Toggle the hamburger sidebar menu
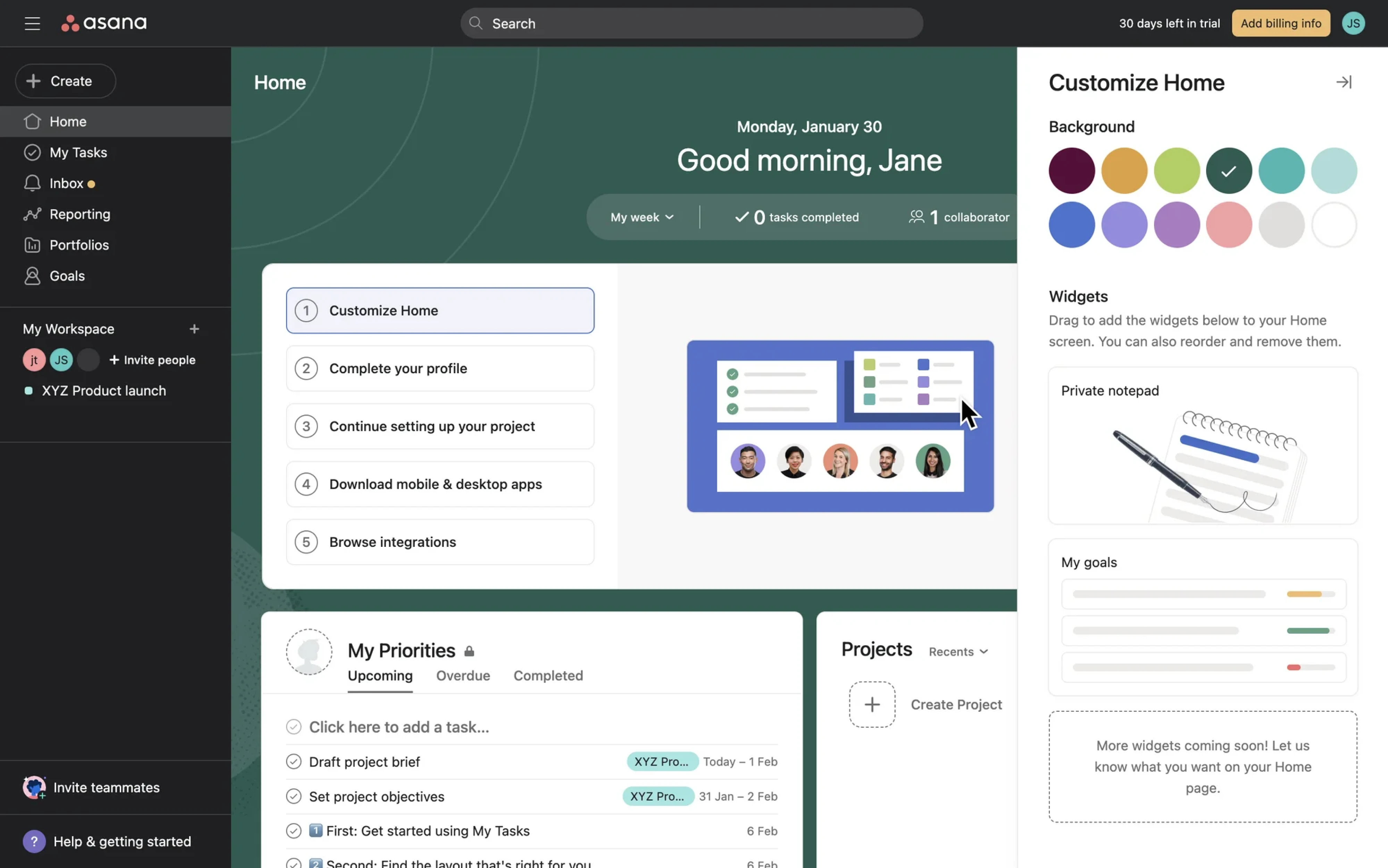The image size is (1388, 868). coord(32,23)
